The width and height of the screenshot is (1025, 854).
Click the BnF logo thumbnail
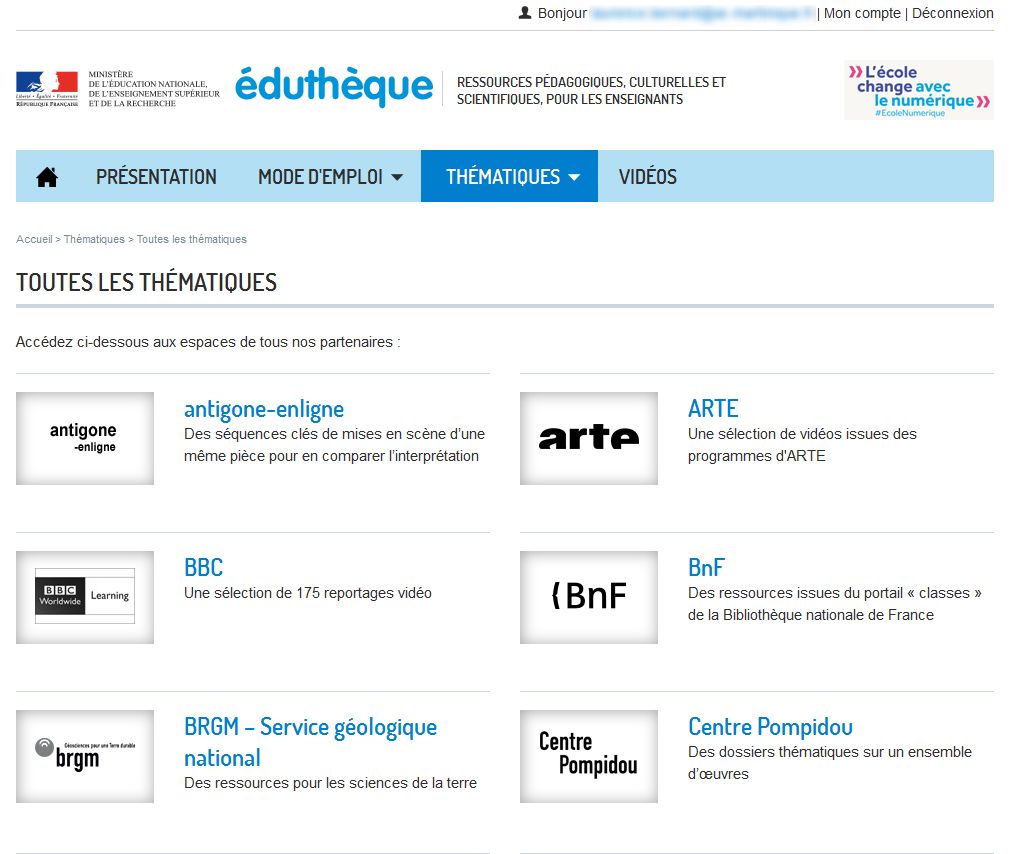589,597
